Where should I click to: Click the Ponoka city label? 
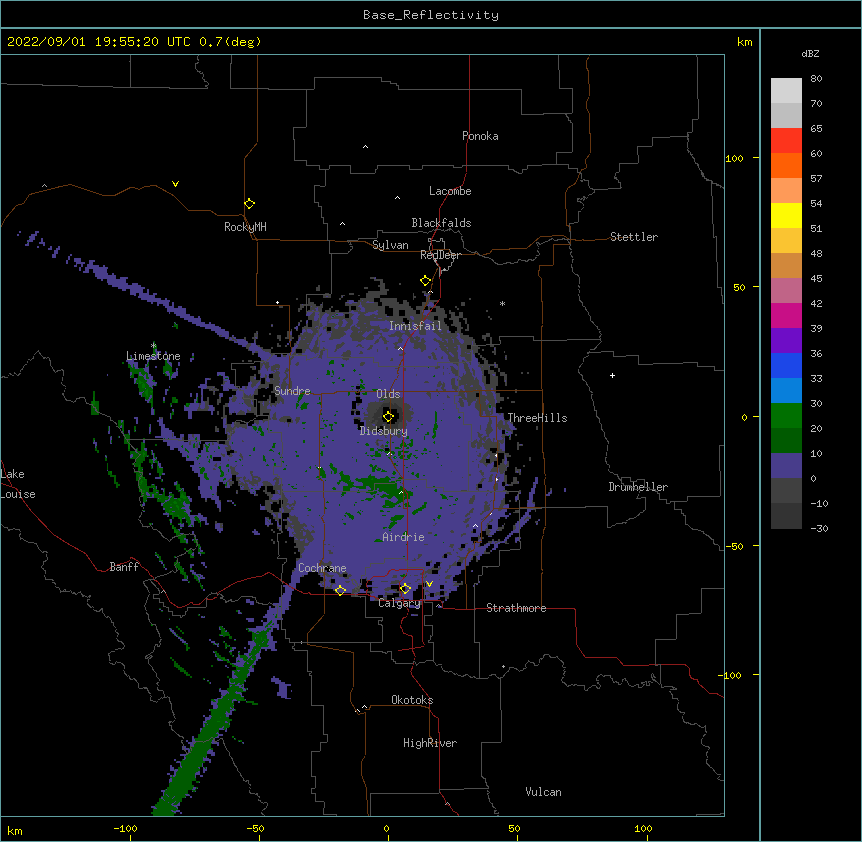(480, 136)
